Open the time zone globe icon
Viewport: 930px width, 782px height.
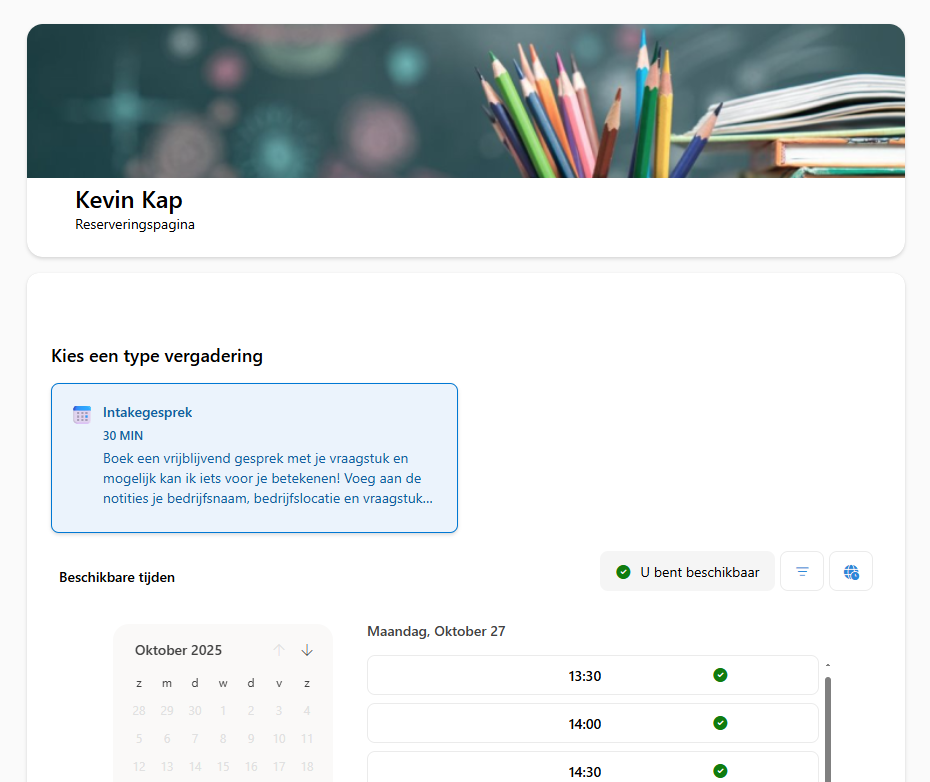coord(850,572)
